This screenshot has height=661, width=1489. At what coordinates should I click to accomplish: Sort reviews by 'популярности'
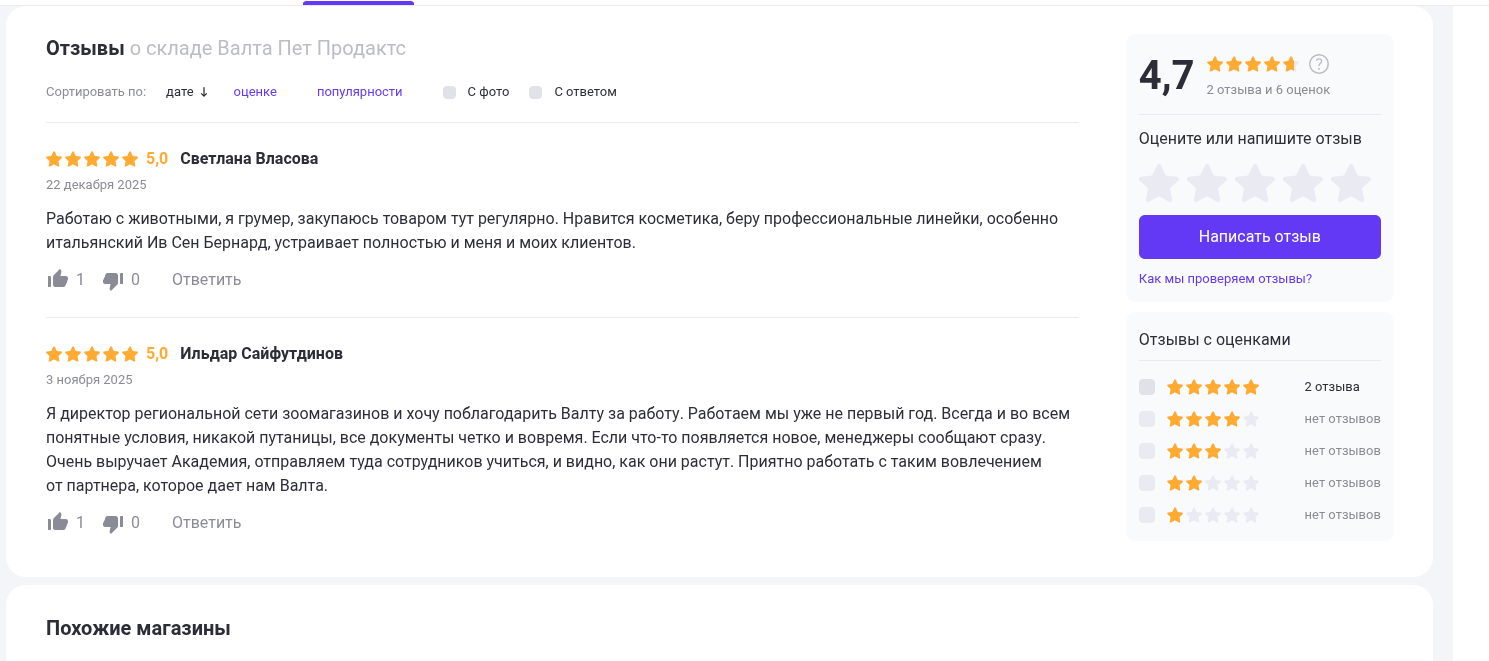(x=360, y=92)
